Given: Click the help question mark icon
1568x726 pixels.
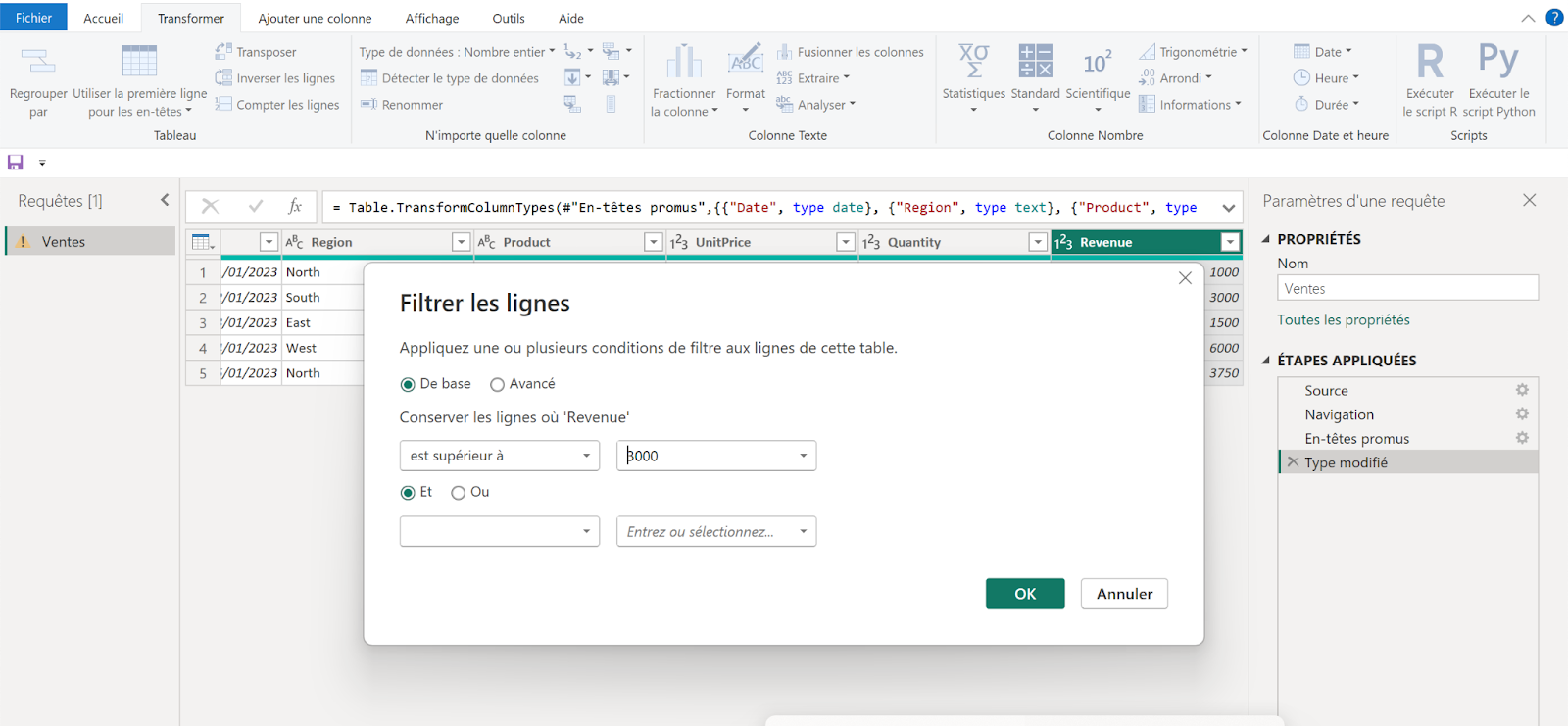Looking at the screenshot, I should tap(1554, 18).
